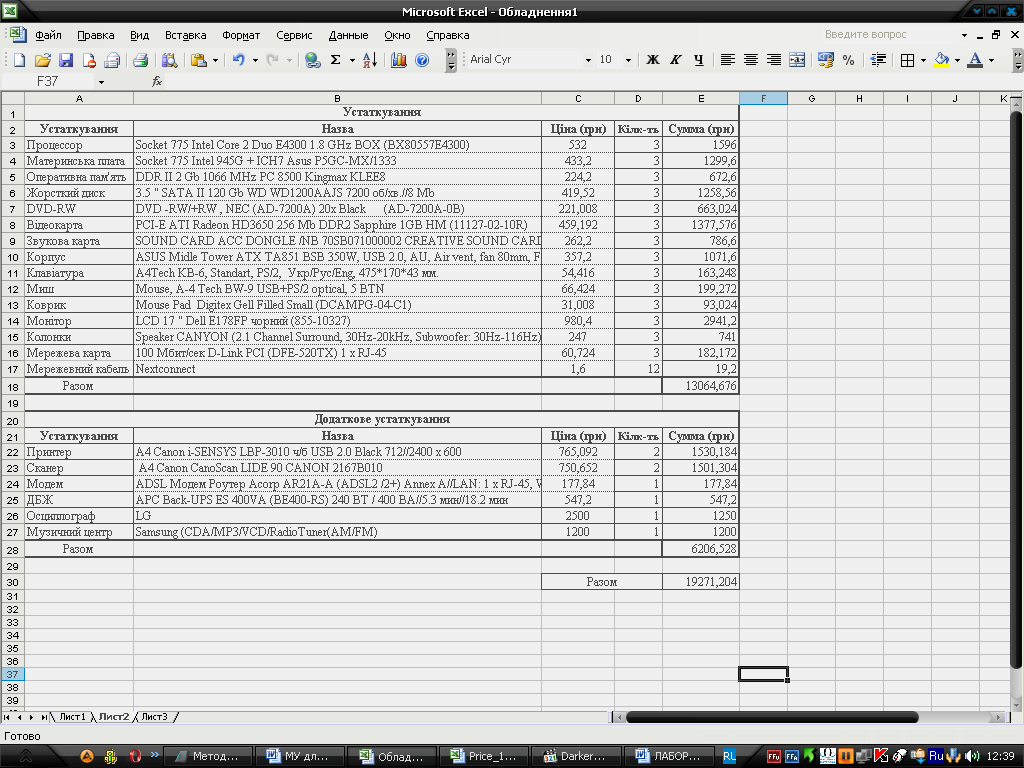The image size is (1024, 768).
Task: Switch to Price_1 workbook in the taskbar
Action: click(483, 756)
